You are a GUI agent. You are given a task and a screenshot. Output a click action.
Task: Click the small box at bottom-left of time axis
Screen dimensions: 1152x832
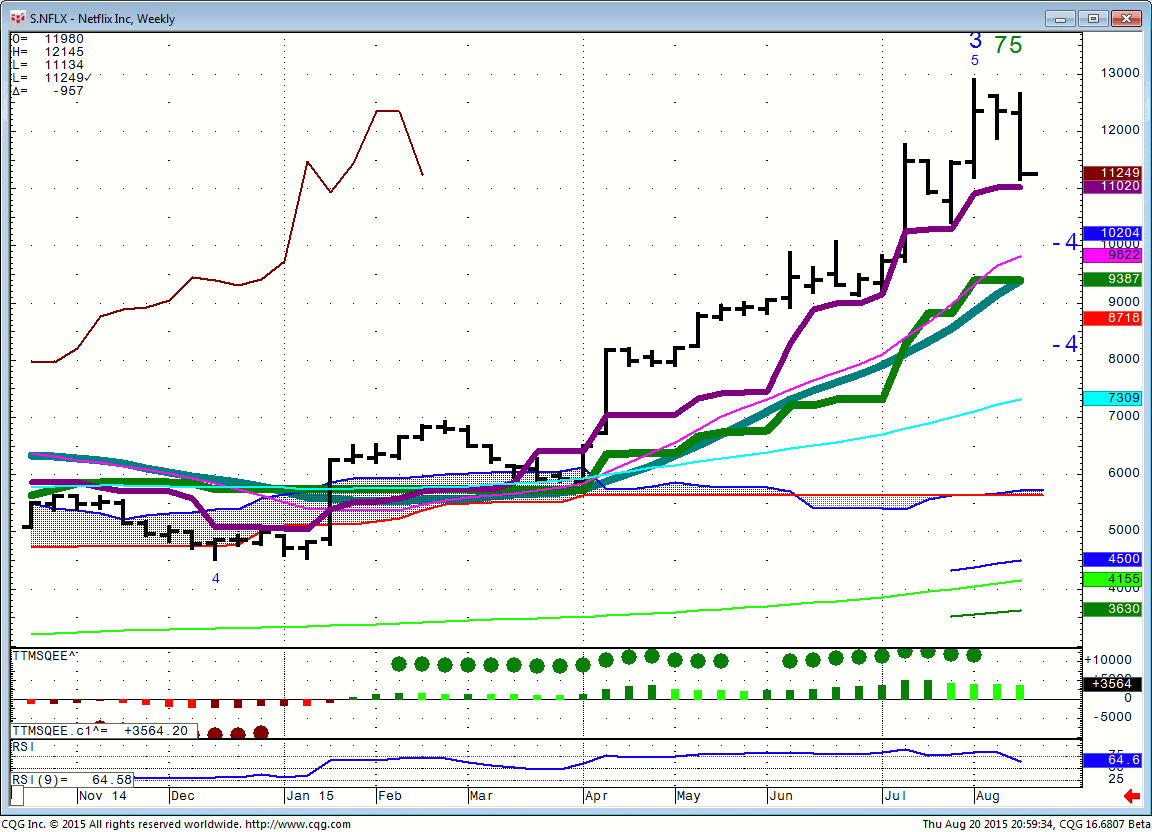pyautogui.click(x=18, y=796)
